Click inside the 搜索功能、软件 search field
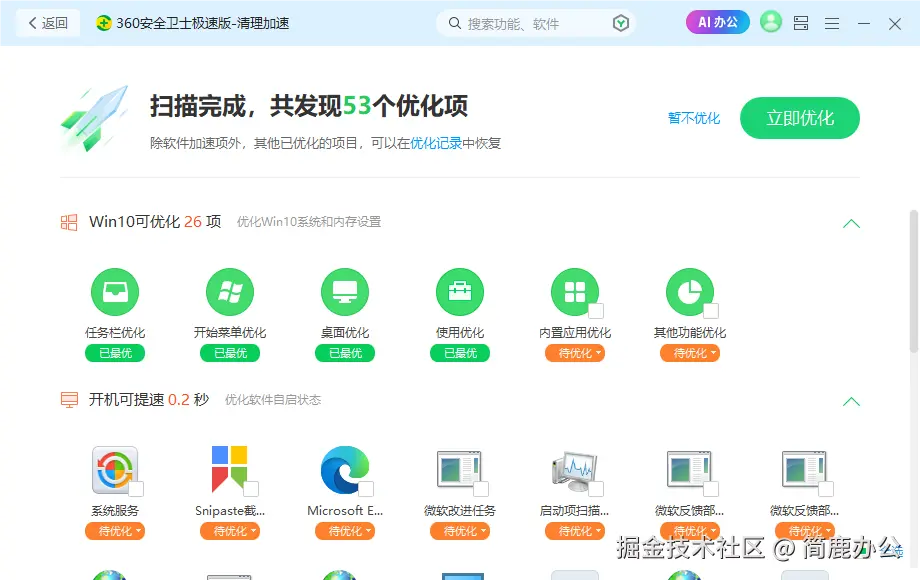The width and height of the screenshot is (920, 580). (x=530, y=22)
